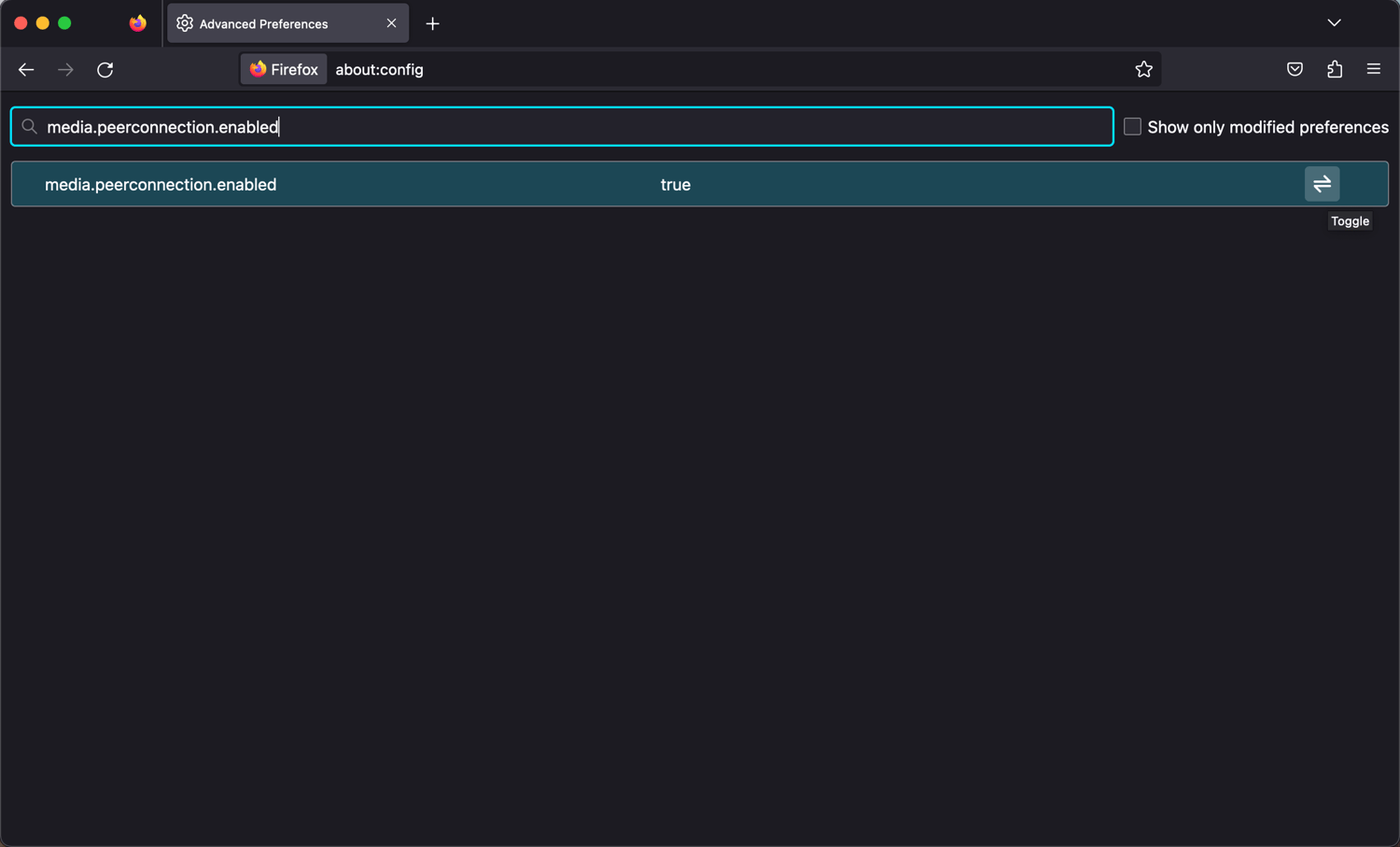Image resolution: width=1400 pixels, height=847 pixels.
Task: Click the preference search field
Action: (562, 126)
